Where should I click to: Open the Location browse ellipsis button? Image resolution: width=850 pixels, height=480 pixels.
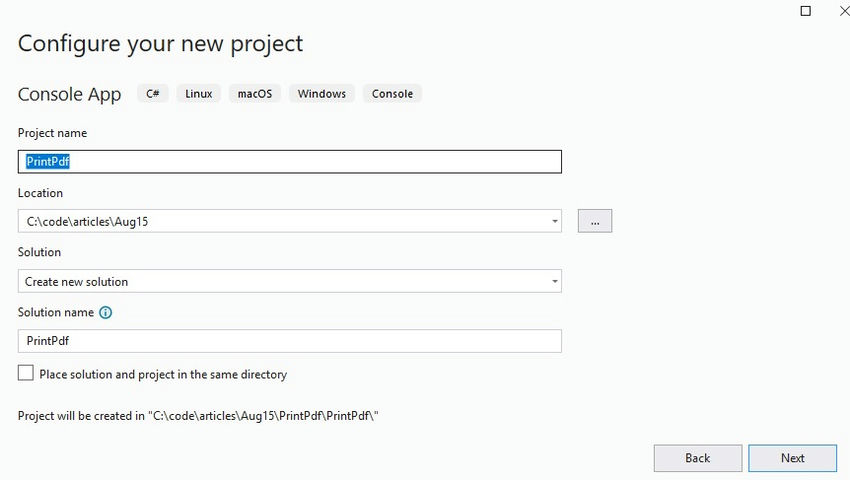pos(595,221)
